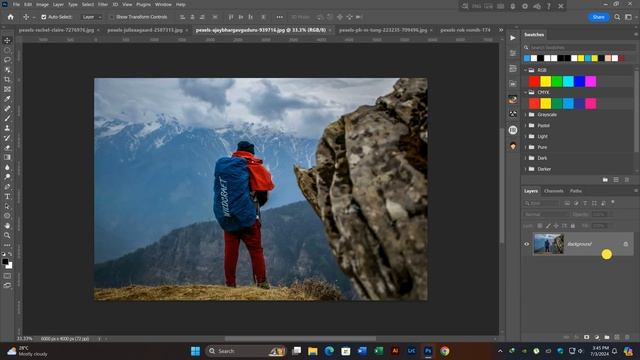The height and width of the screenshot is (360, 640).
Task: Select the Pen tool
Action: (x=7, y=187)
